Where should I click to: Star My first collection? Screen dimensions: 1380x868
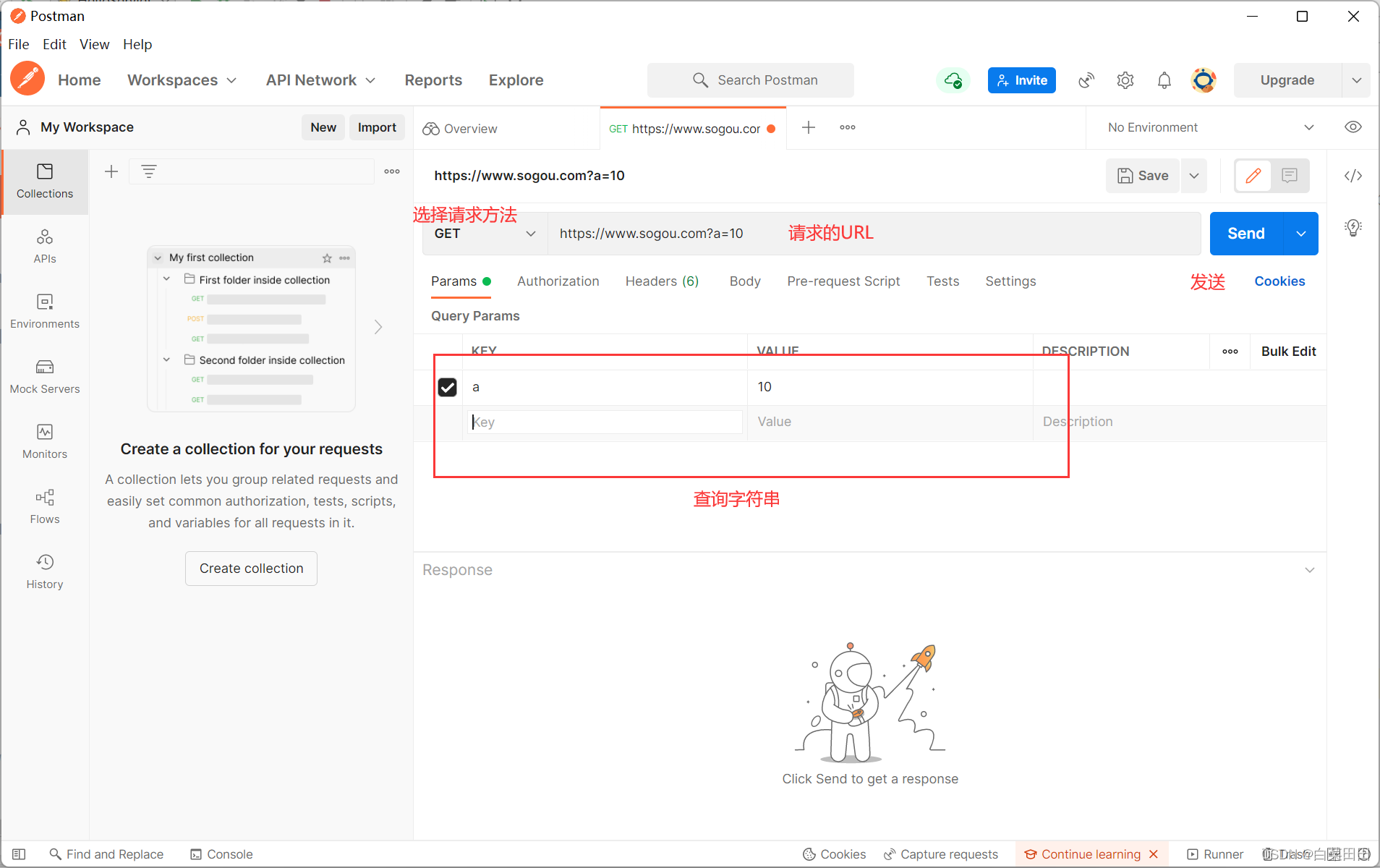327,258
